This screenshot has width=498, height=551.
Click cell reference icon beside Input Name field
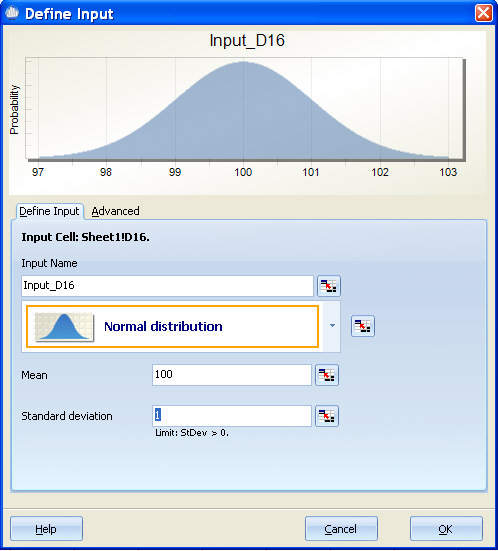point(329,286)
